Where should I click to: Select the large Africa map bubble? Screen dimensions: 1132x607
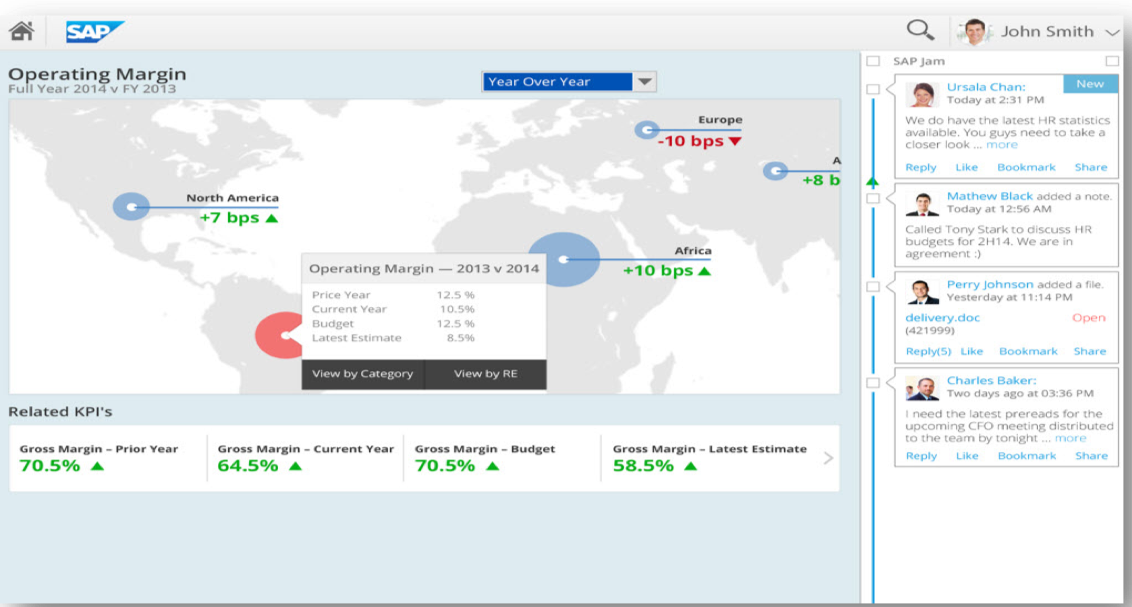(x=563, y=259)
